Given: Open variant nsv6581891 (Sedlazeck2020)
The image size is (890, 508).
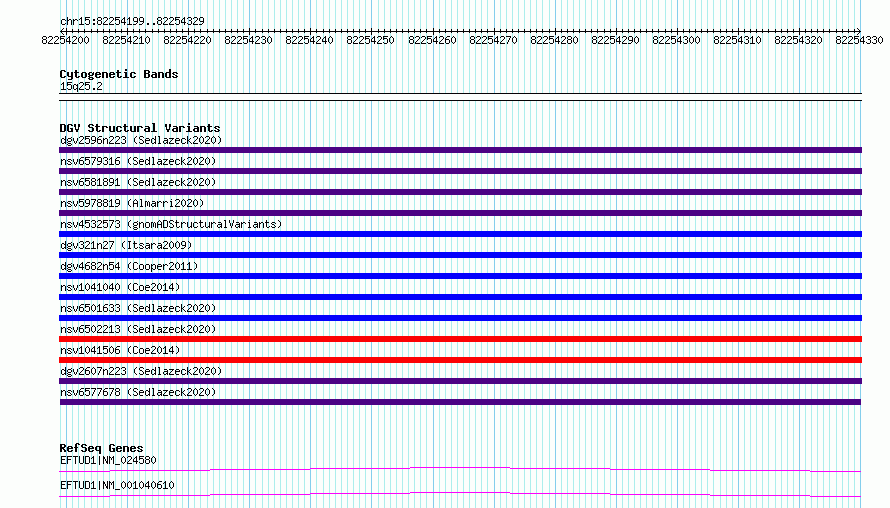Looking at the screenshot, I should tap(138, 182).
